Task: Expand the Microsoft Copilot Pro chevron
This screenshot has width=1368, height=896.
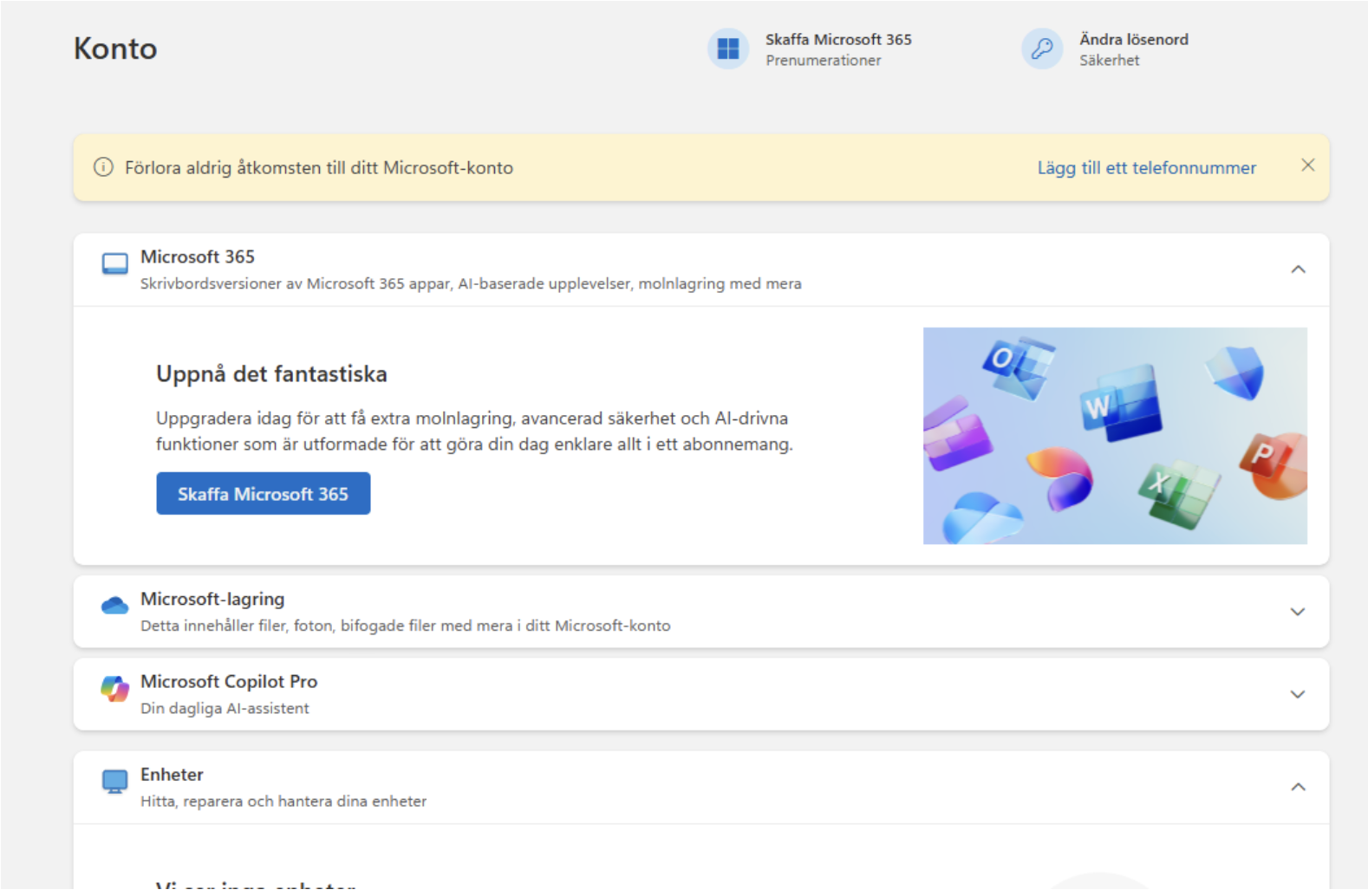Action: pos(1298,694)
